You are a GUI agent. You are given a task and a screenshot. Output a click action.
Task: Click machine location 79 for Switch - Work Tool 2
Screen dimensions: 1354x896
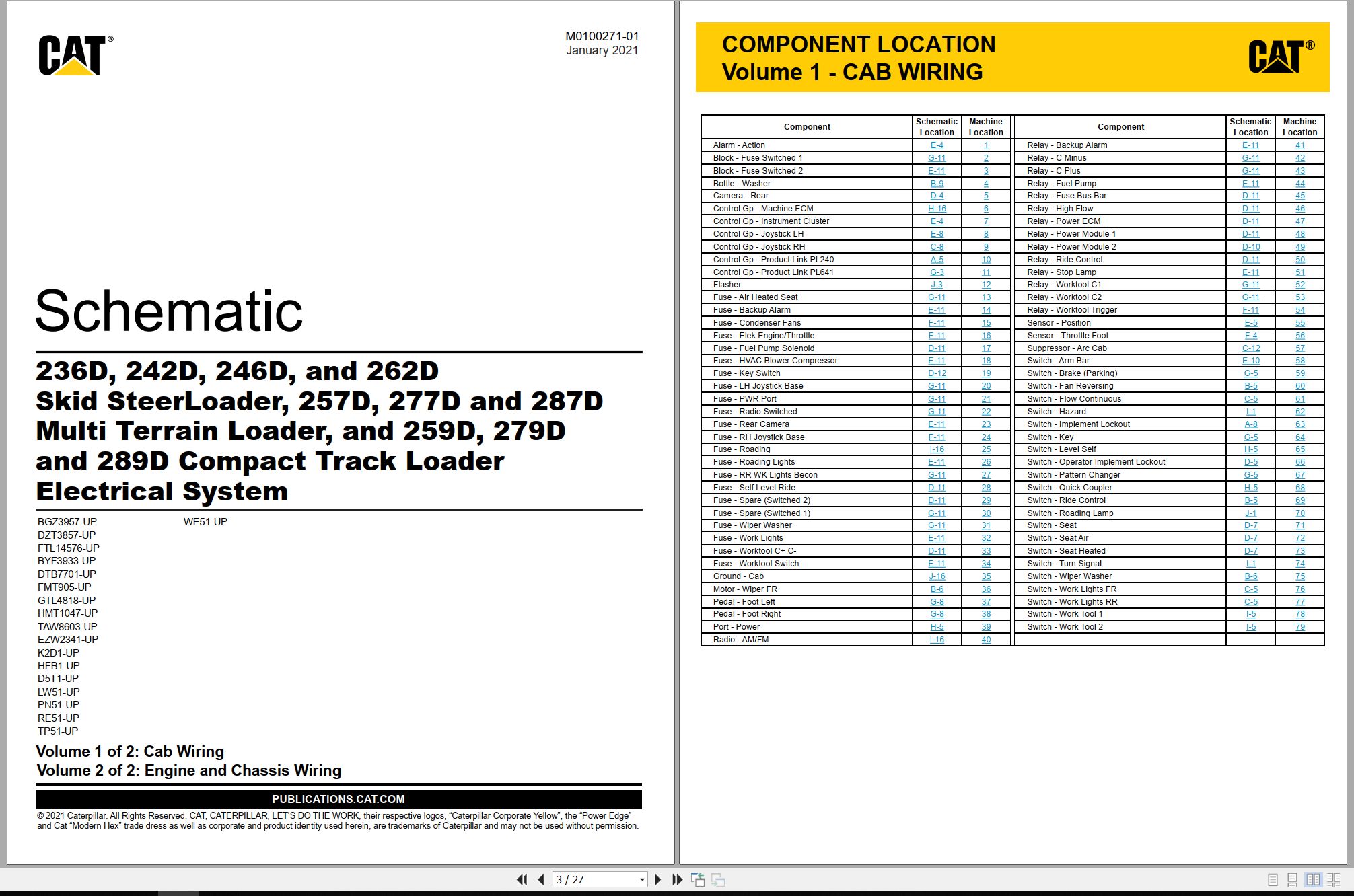point(1299,627)
